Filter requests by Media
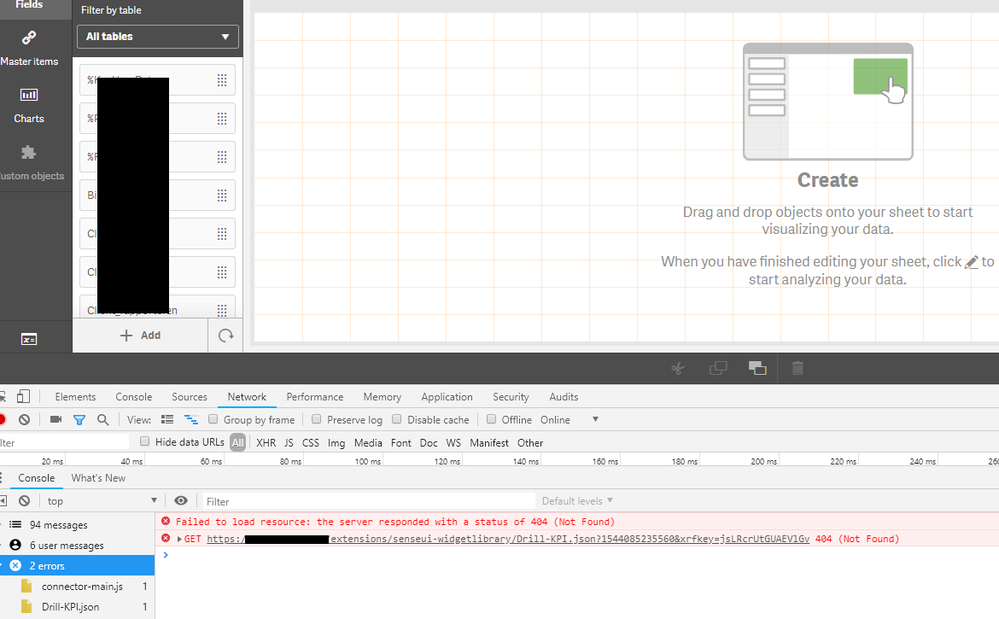The width and height of the screenshot is (999, 619). tap(368, 443)
